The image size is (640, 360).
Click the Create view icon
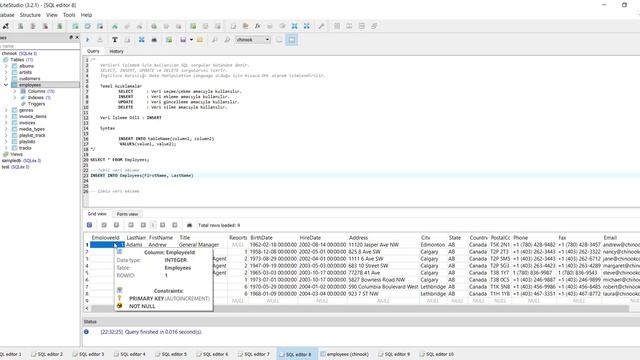193,26
